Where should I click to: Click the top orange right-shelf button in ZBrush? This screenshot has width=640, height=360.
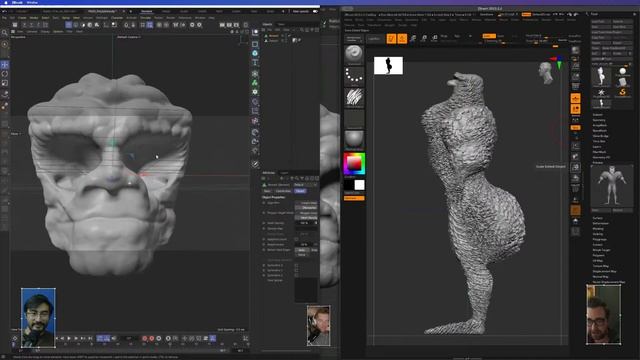576,98
